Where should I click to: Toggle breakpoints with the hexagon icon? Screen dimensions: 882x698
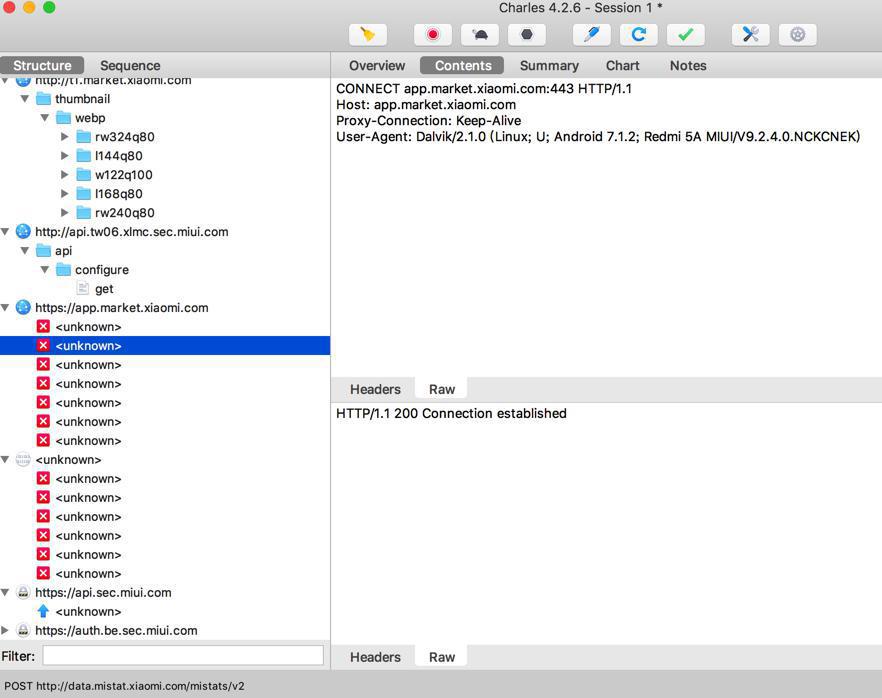tap(526, 35)
